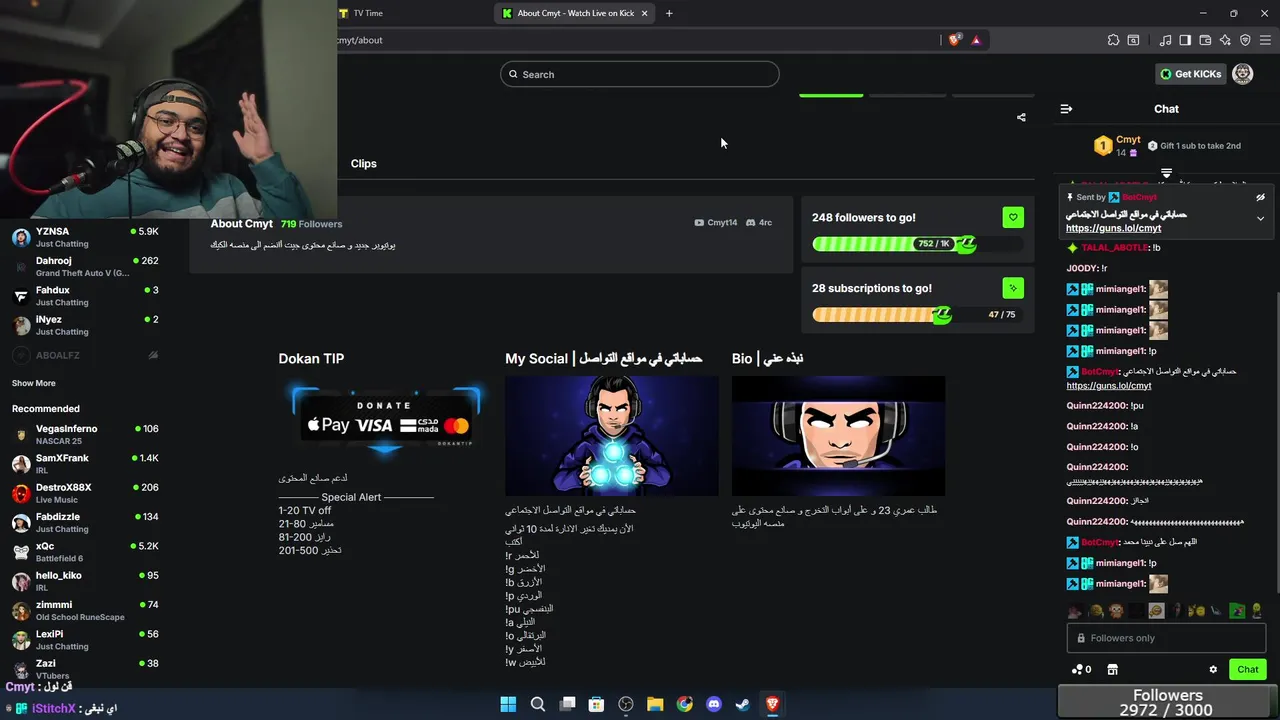Open LexiPi recommended channel
1280x720 pixels.
85,640
